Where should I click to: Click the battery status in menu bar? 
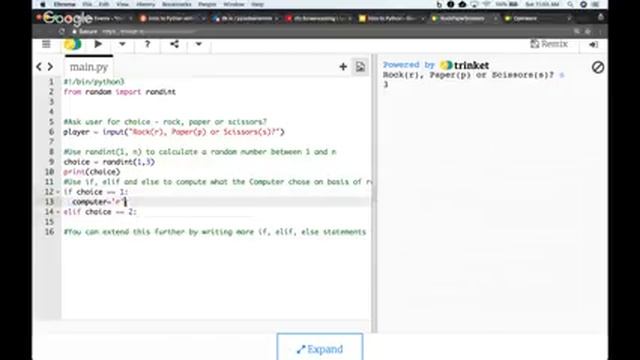(x=507, y=4)
